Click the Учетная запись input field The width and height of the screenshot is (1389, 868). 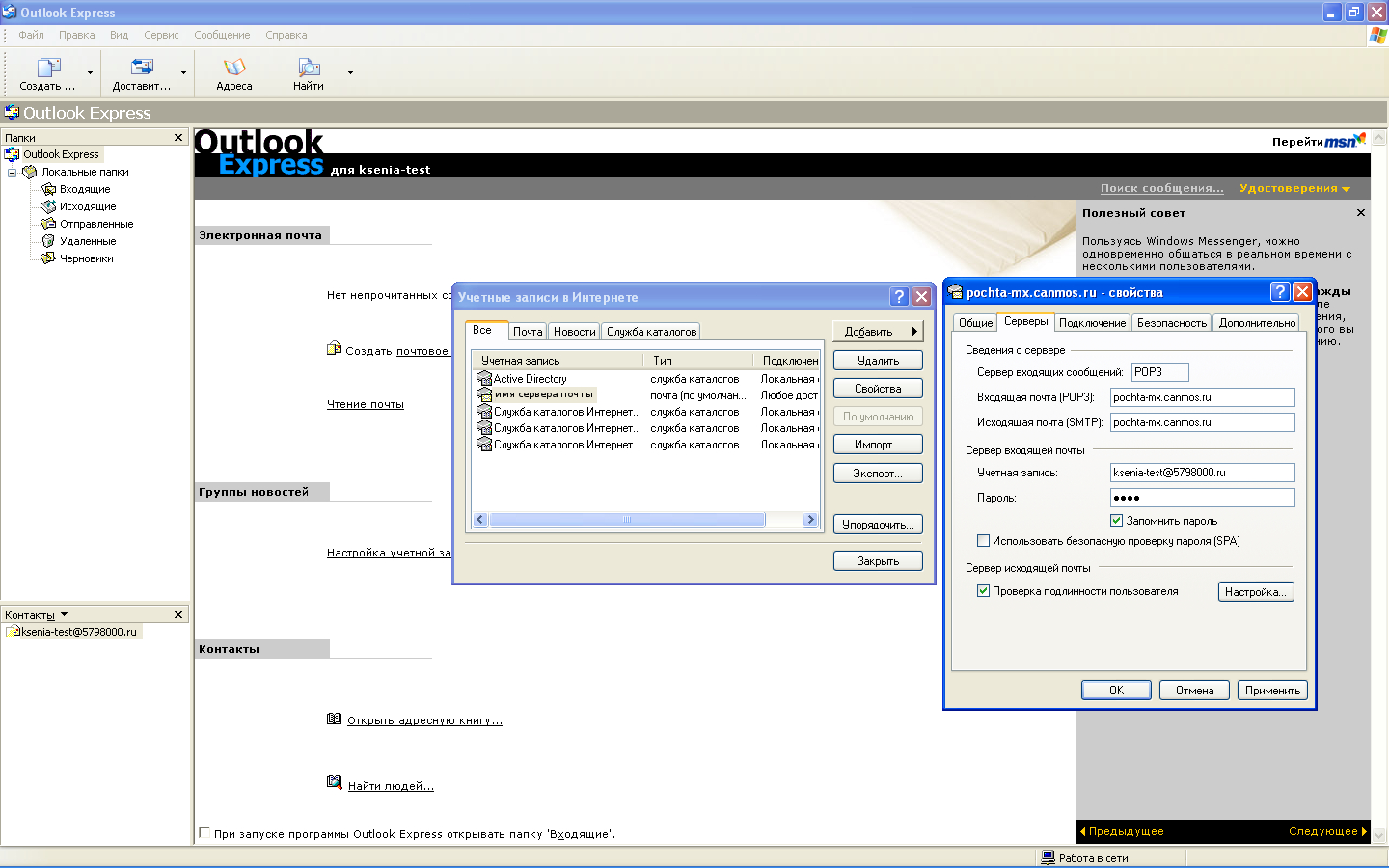pos(1202,473)
